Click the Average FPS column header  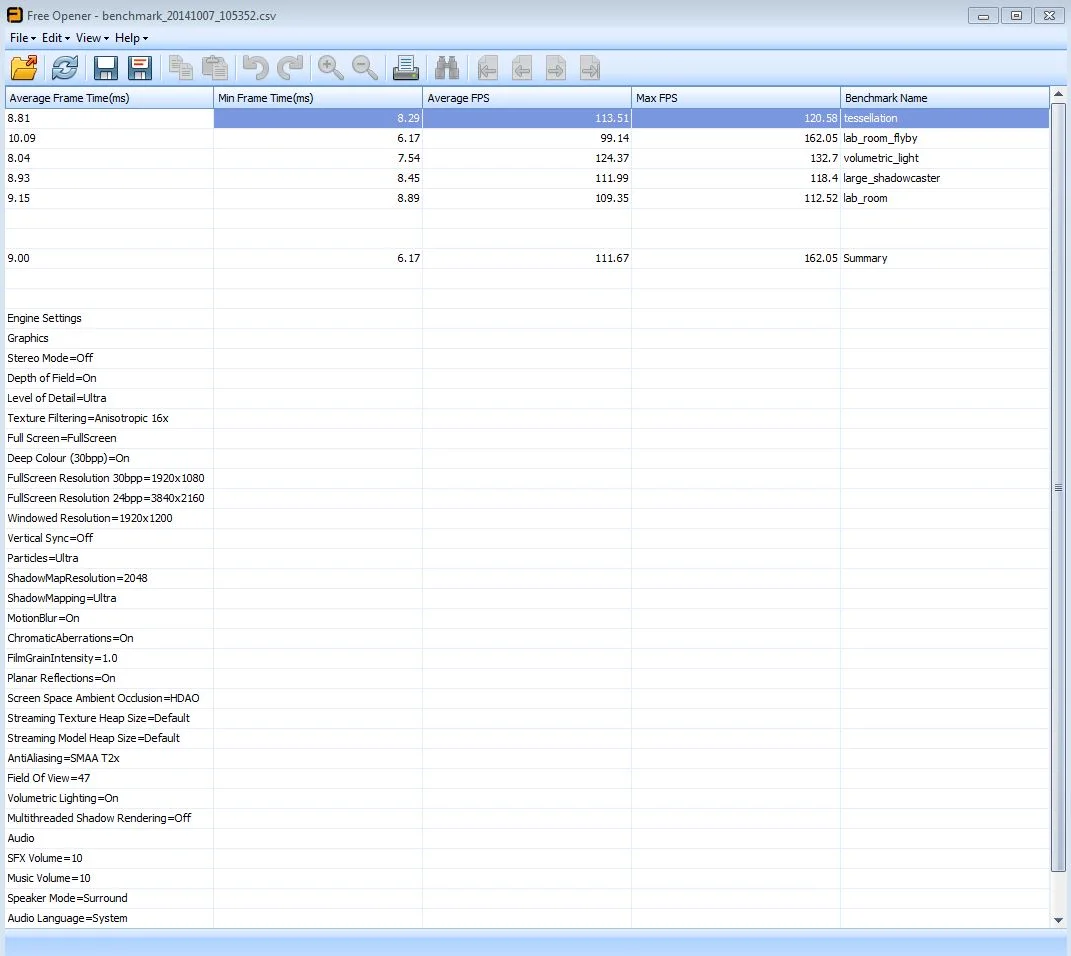tap(527, 98)
